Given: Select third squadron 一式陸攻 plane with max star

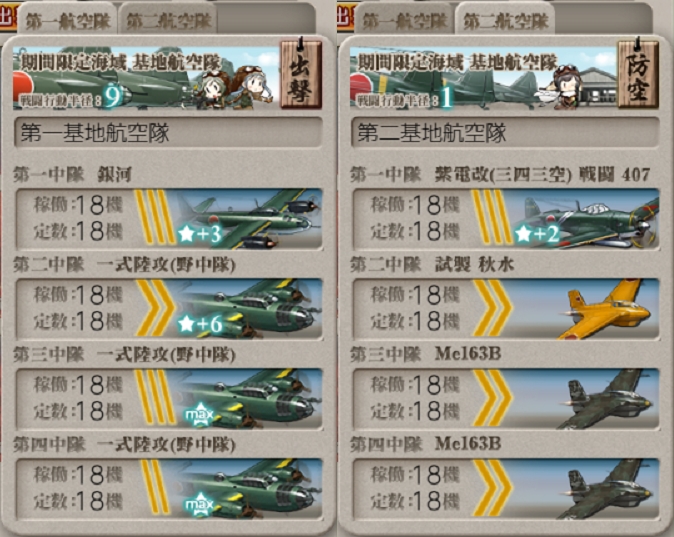Looking at the screenshot, I should click(249, 399).
